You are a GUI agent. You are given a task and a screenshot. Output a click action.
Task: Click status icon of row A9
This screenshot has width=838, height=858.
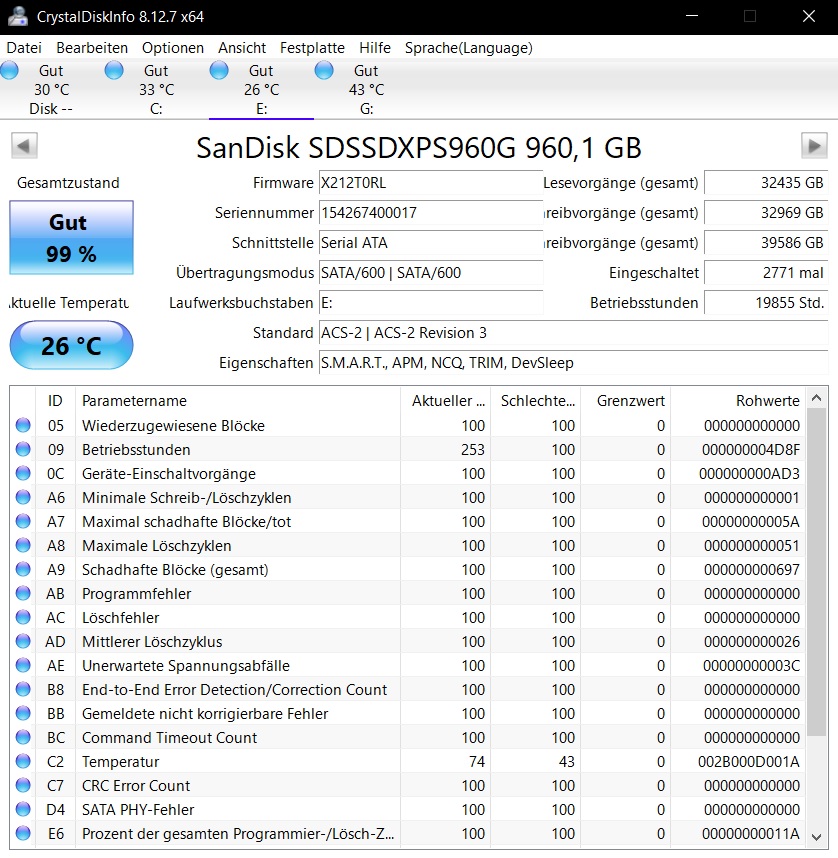[x=23, y=569]
